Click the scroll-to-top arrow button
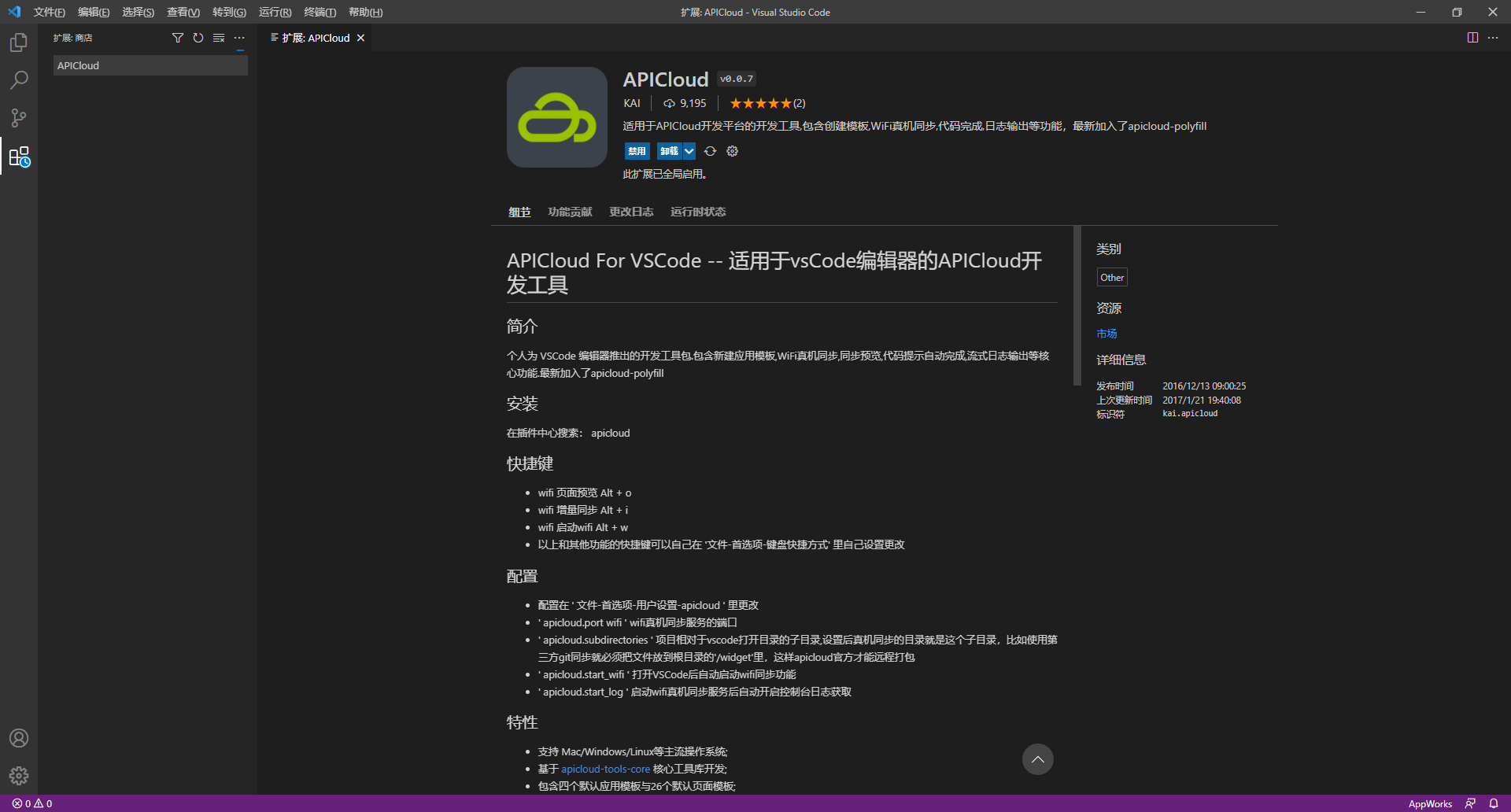 tap(1038, 759)
